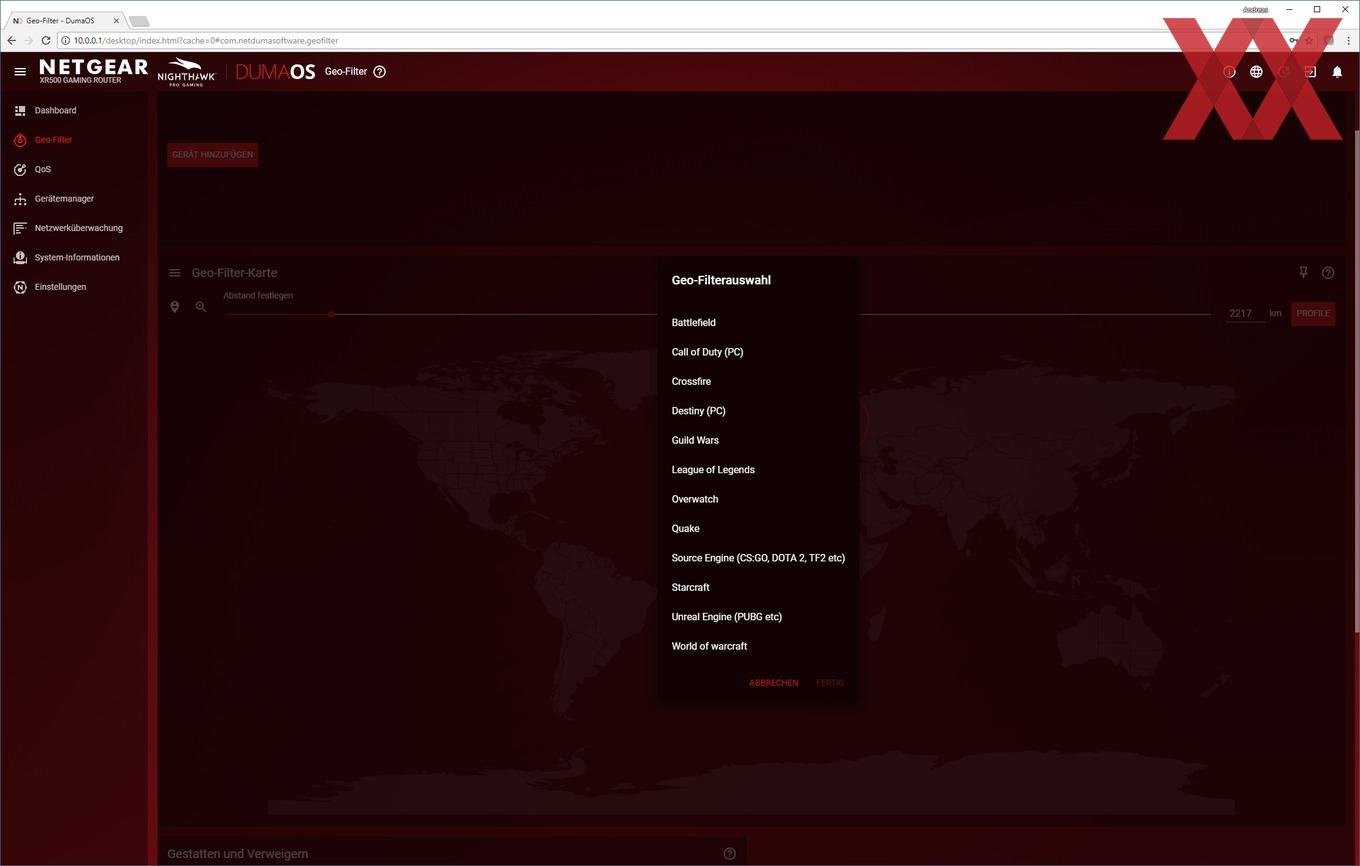Screen dimensions: 1360x866
Task: Click the GERÄT HINZUFÜGEN button
Action: (x=212, y=155)
